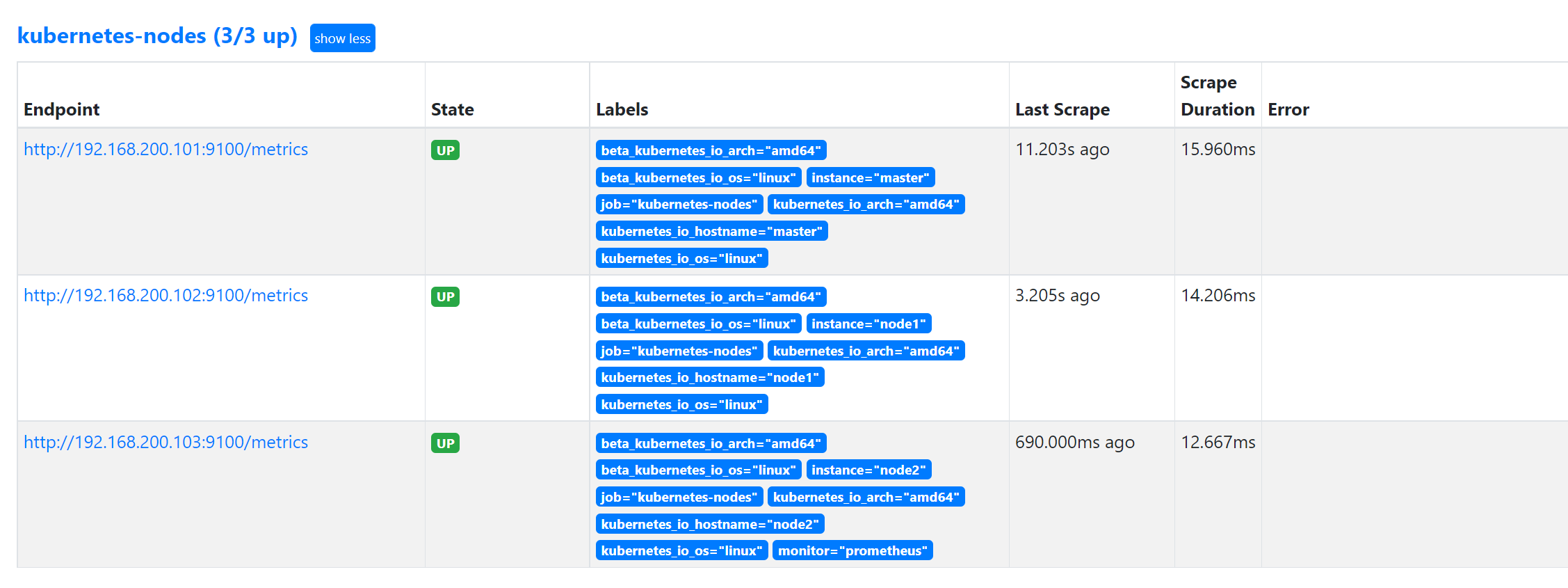The height and width of the screenshot is (588, 1568).
Task: Click kubernetes_io_os="linux" label in node2 row
Action: 681,550
